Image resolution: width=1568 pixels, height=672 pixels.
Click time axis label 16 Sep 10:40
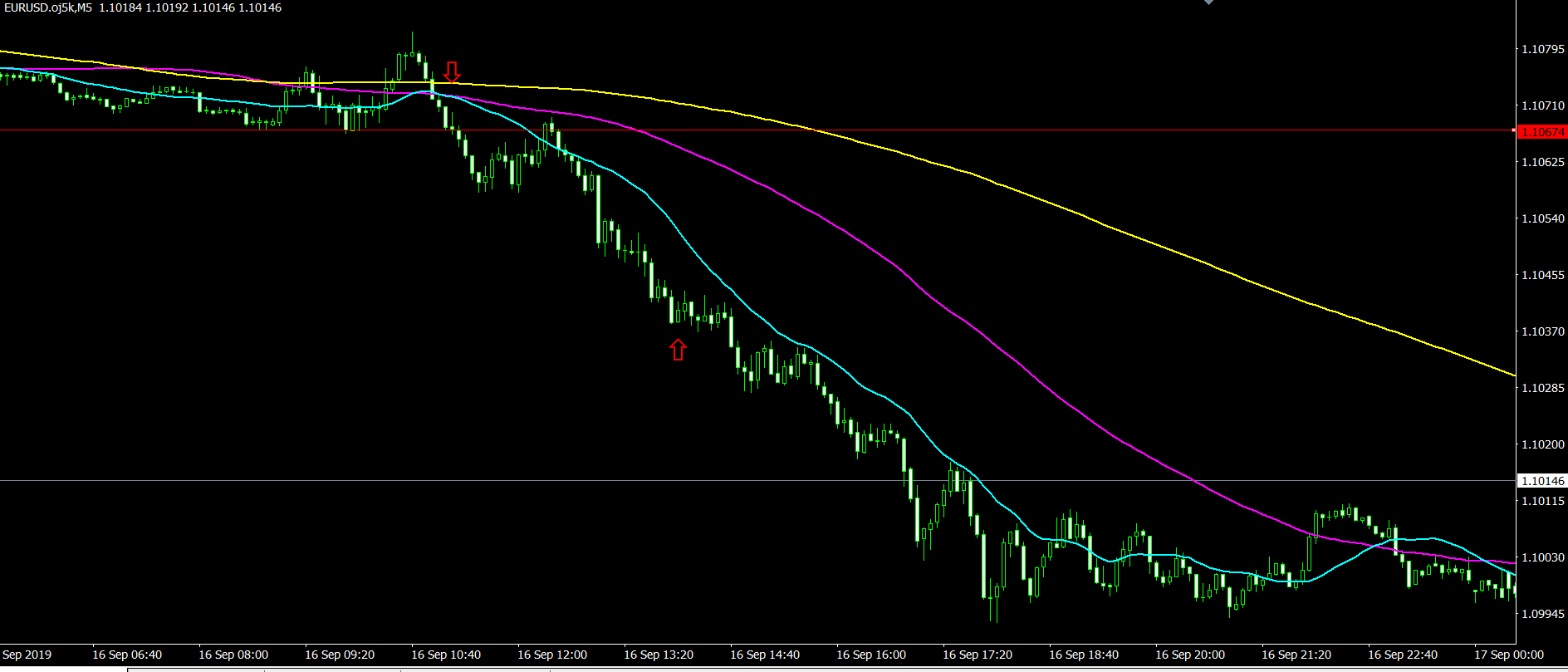pyautogui.click(x=446, y=655)
